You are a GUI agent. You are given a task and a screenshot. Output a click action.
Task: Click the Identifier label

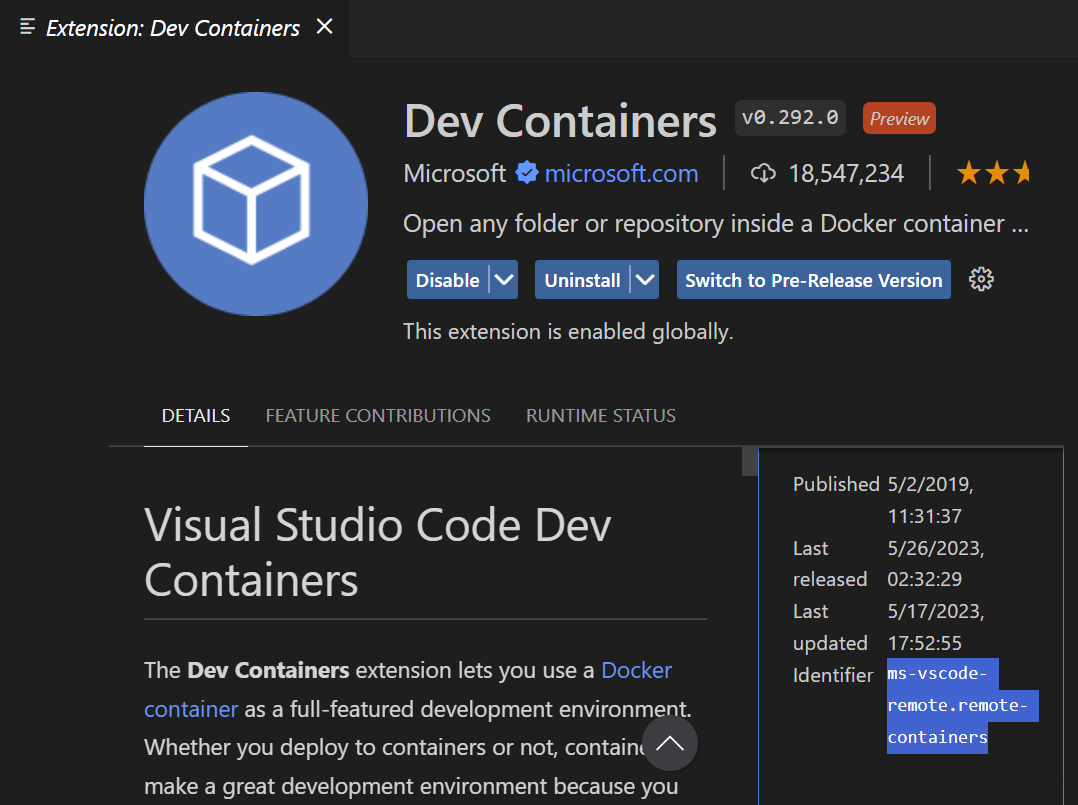[833, 675]
